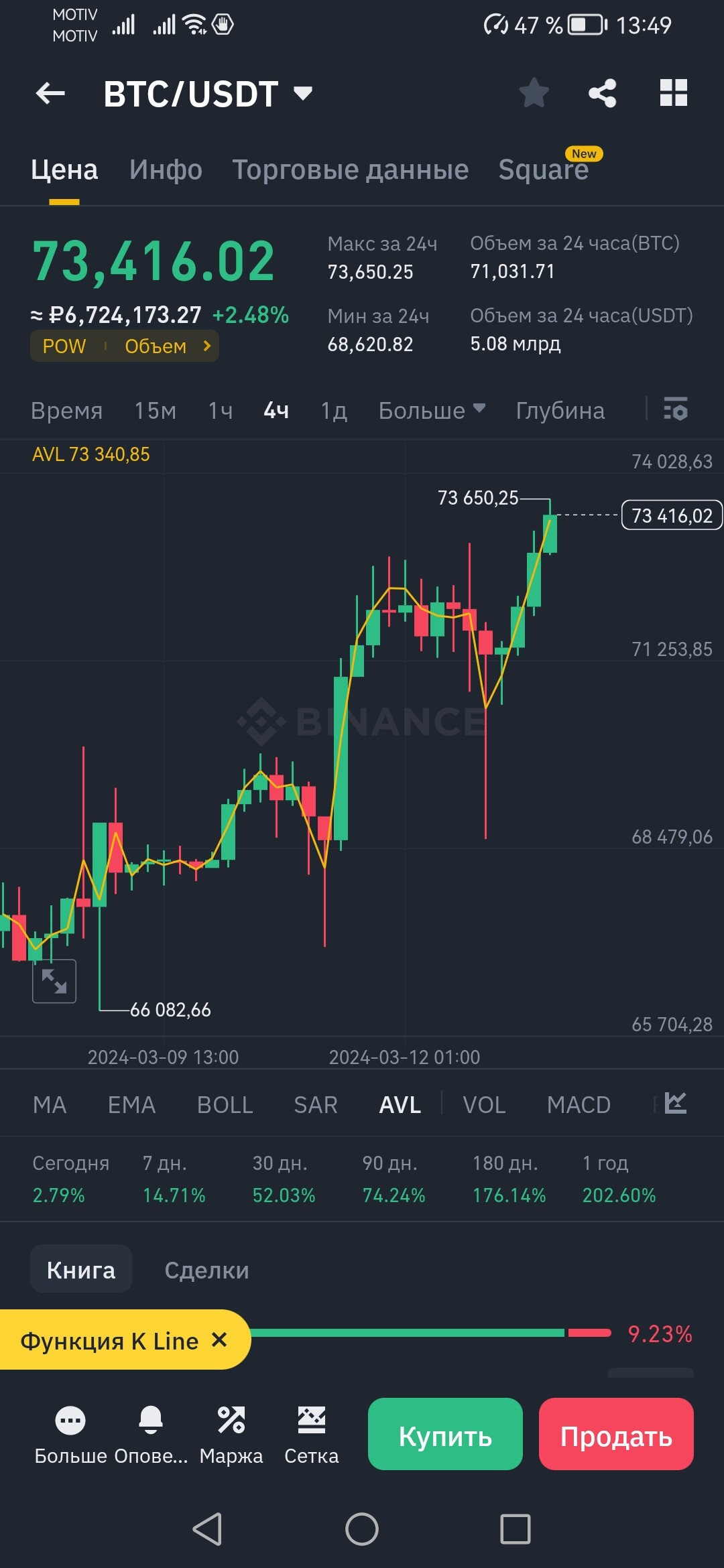
Task: Expand the BTC/USDT pair dropdown
Action: click(304, 93)
